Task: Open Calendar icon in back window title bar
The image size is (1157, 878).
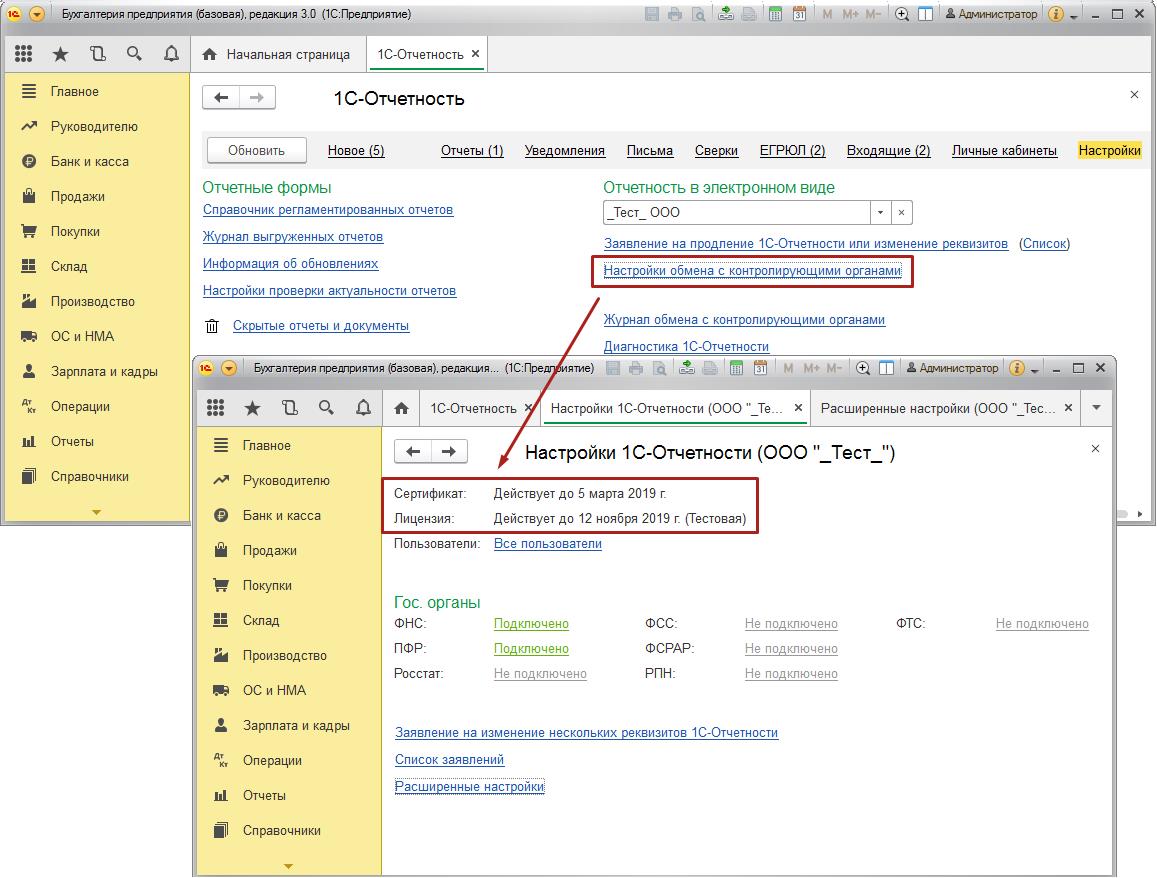Action: point(799,14)
